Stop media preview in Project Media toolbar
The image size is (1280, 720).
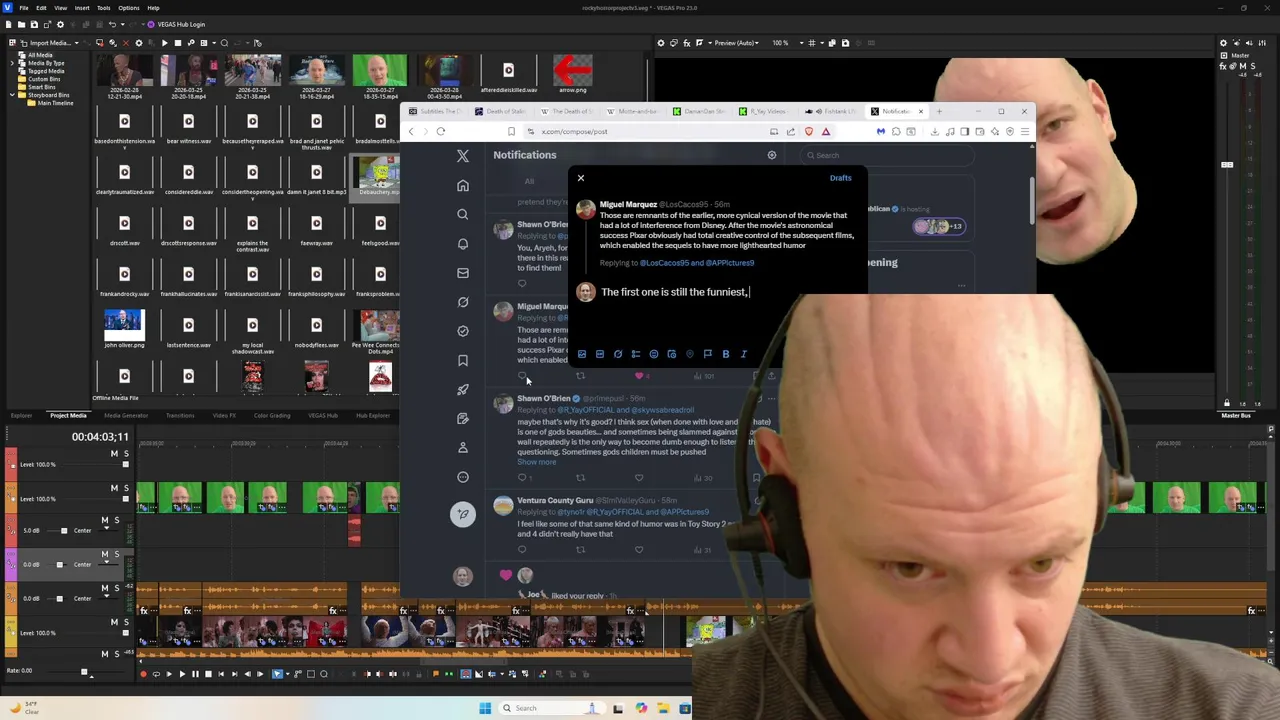coord(177,43)
